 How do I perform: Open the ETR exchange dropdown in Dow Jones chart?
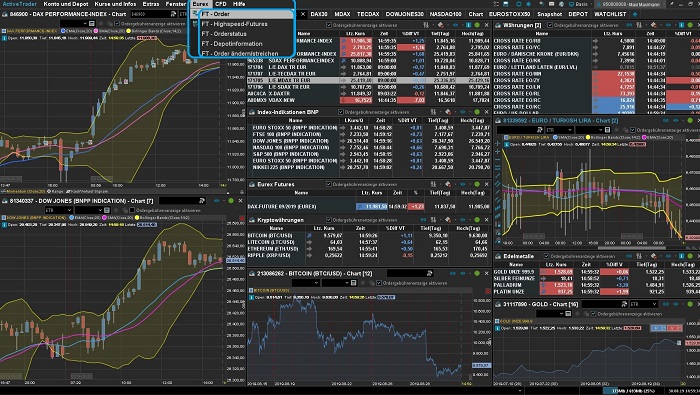point(58,210)
